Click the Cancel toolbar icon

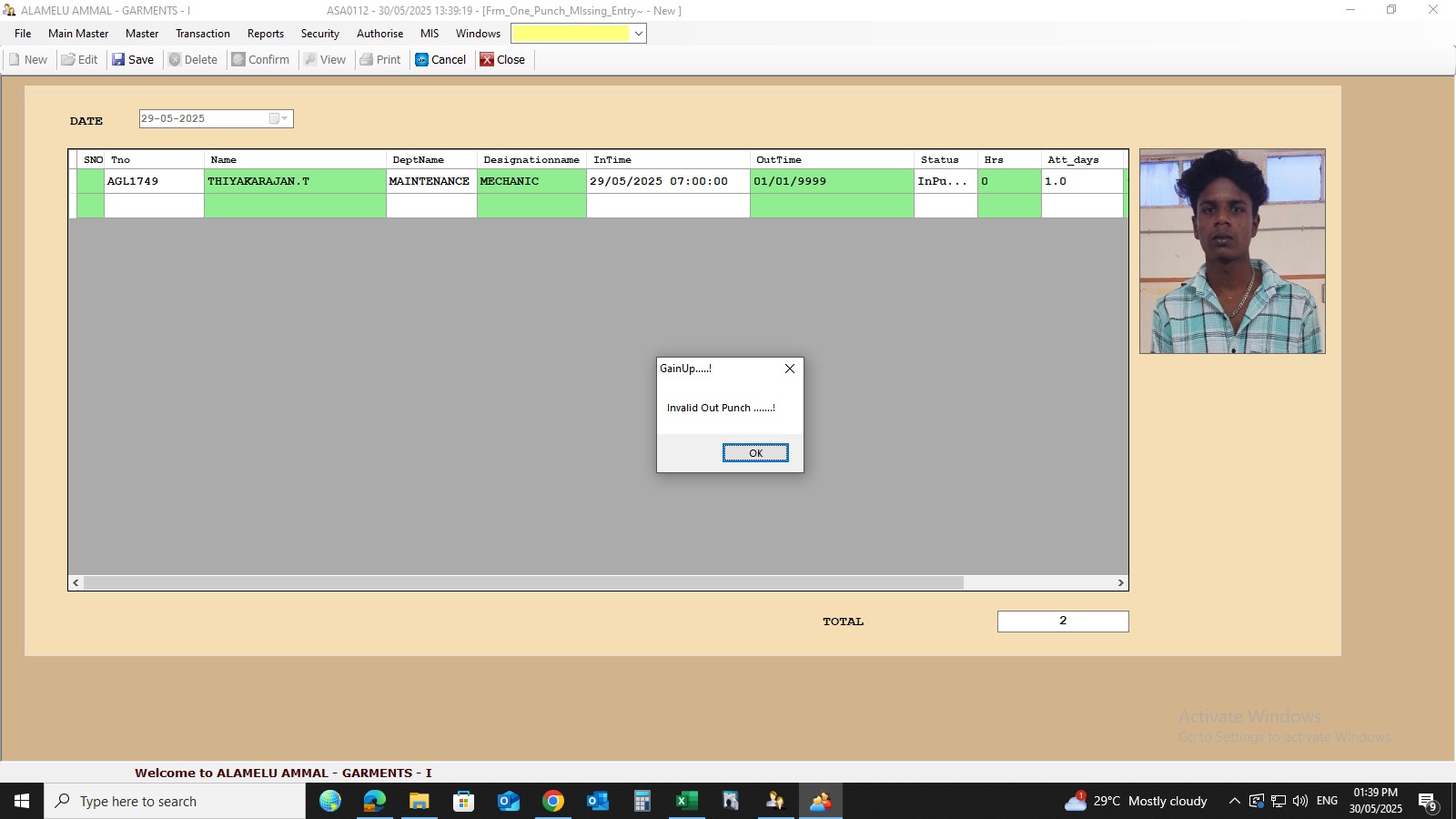point(422,60)
